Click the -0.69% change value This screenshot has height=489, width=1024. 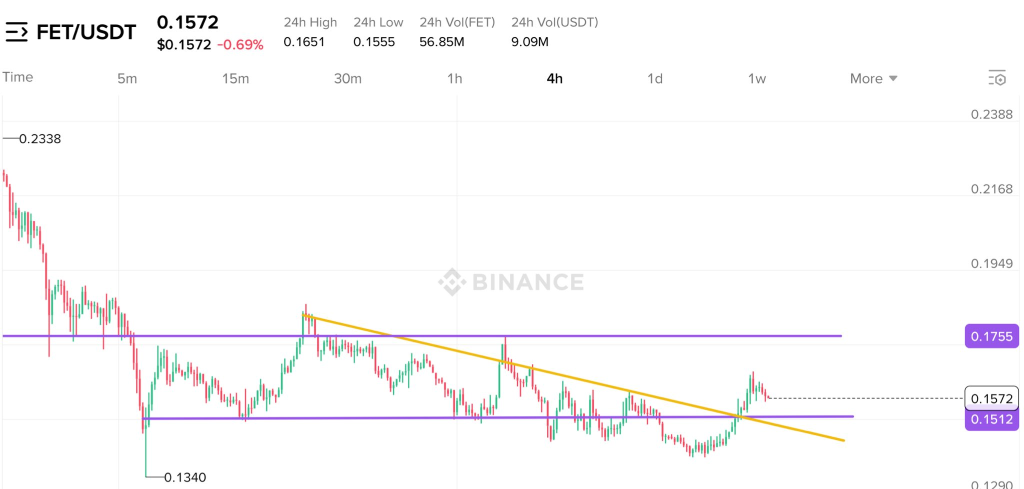pyautogui.click(x=240, y=45)
